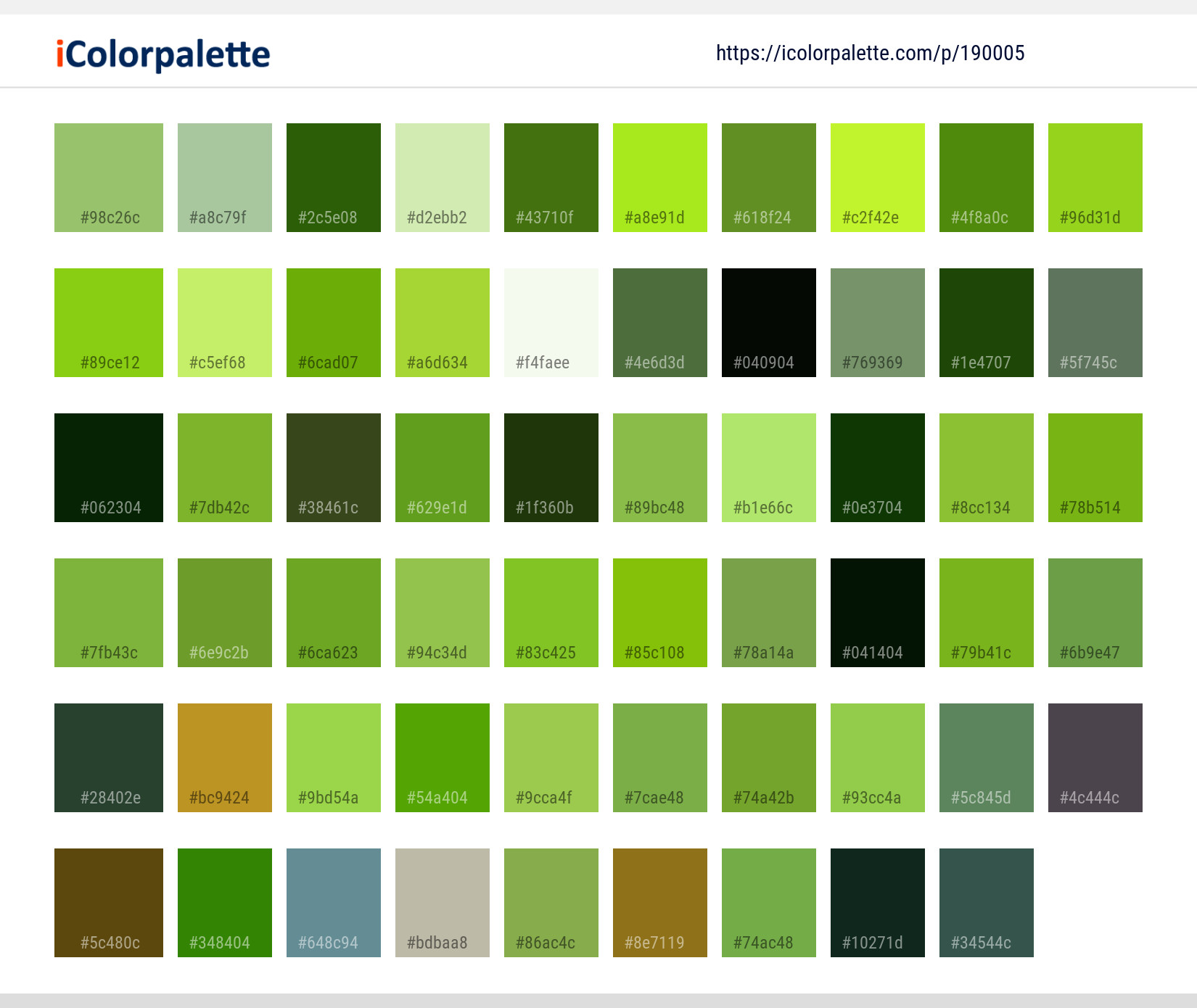Click the #062304 swatch
The image size is (1197, 1008).
pyautogui.click(x=109, y=468)
